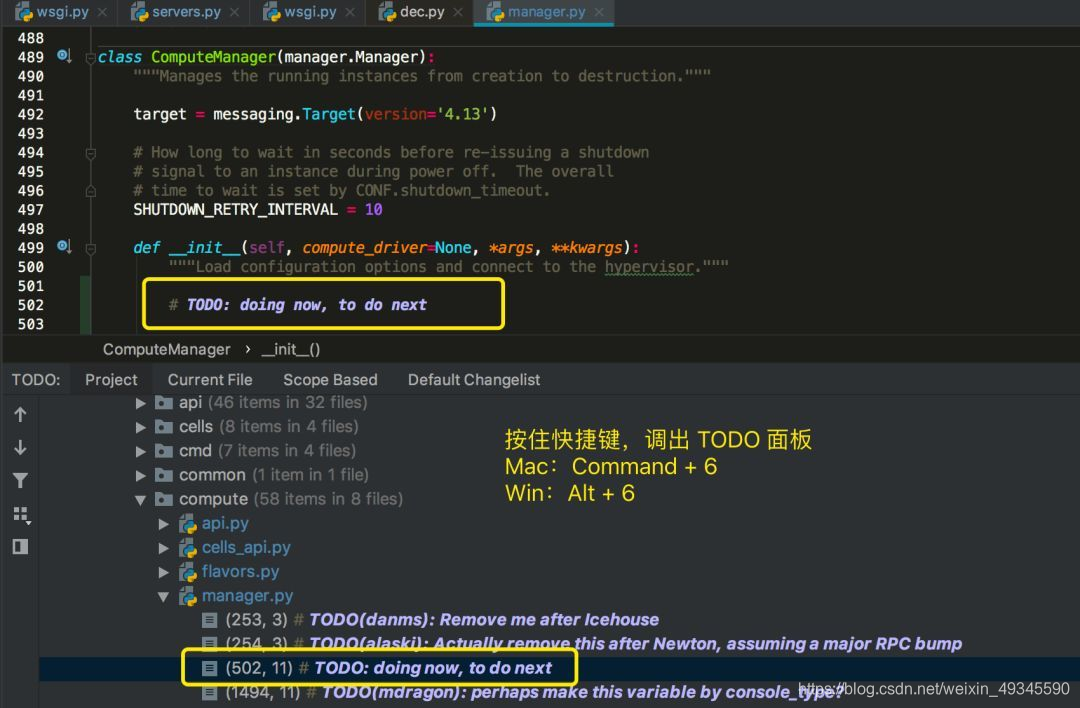Click __init__() in the breadcrumb bar
Screen dimensions: 1080x708
point(290,349)
